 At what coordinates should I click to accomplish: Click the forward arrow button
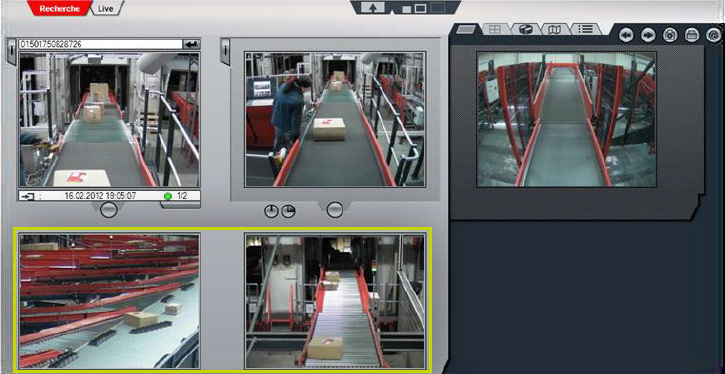[648, 35]
